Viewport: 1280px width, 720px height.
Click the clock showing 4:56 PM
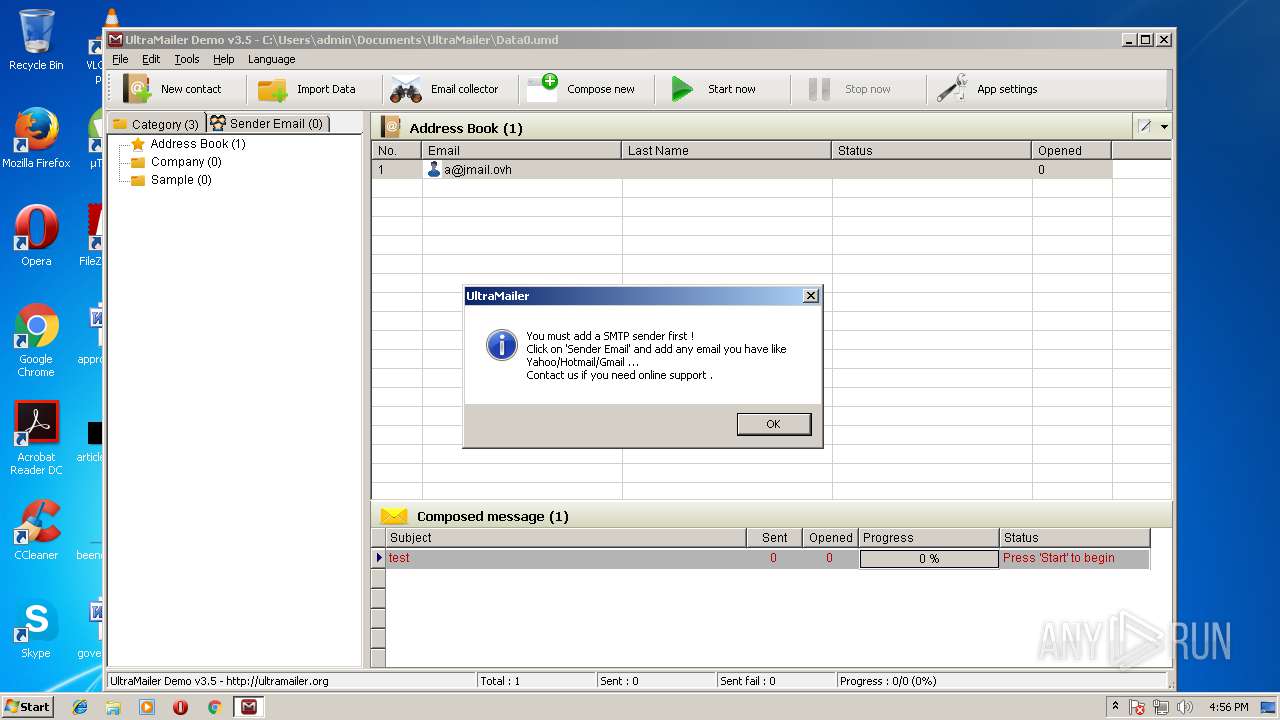tap(1228, 707)
